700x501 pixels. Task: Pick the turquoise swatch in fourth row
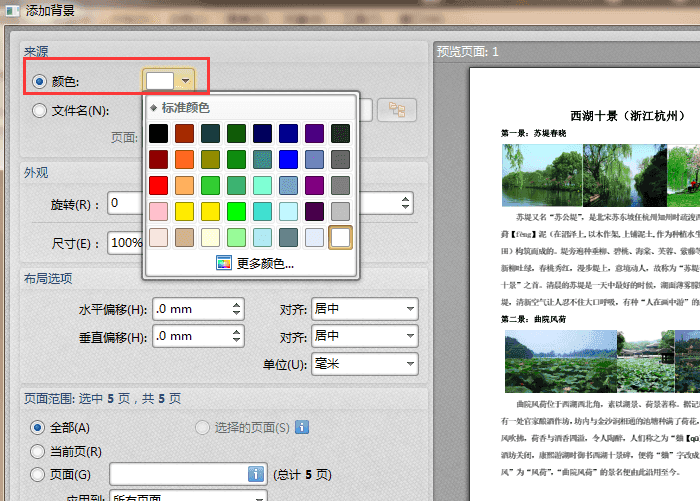262,211
